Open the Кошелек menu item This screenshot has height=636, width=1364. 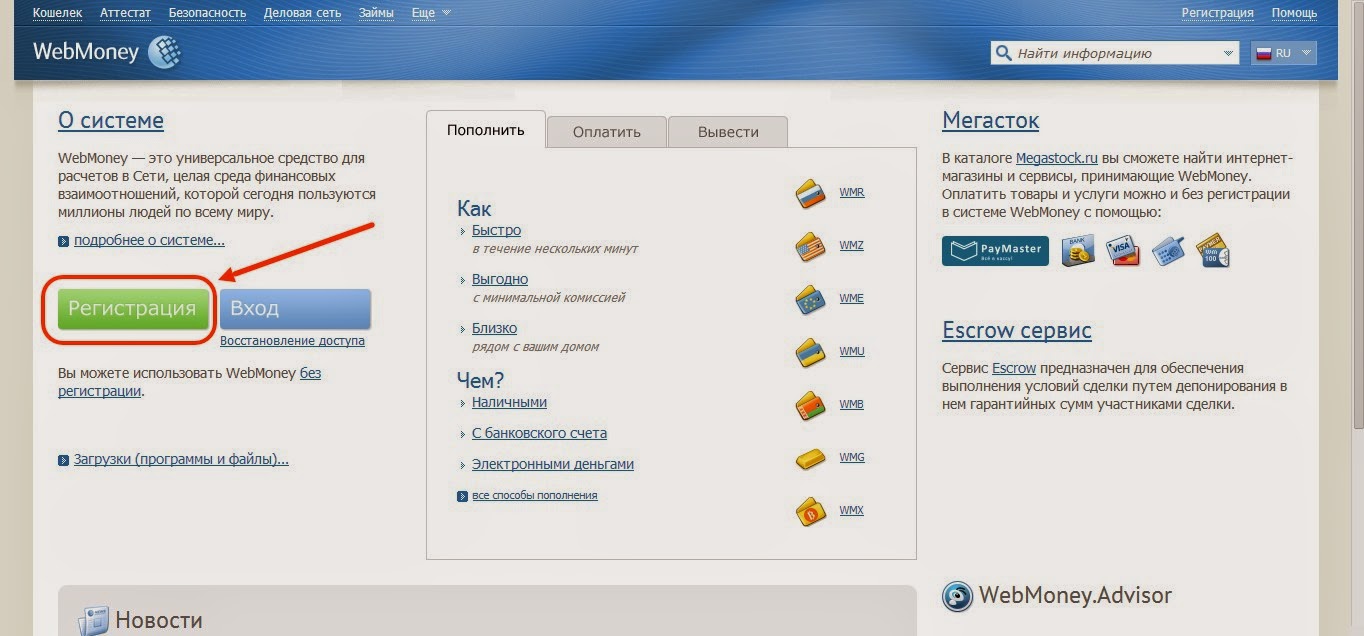[x=58, y=13]
